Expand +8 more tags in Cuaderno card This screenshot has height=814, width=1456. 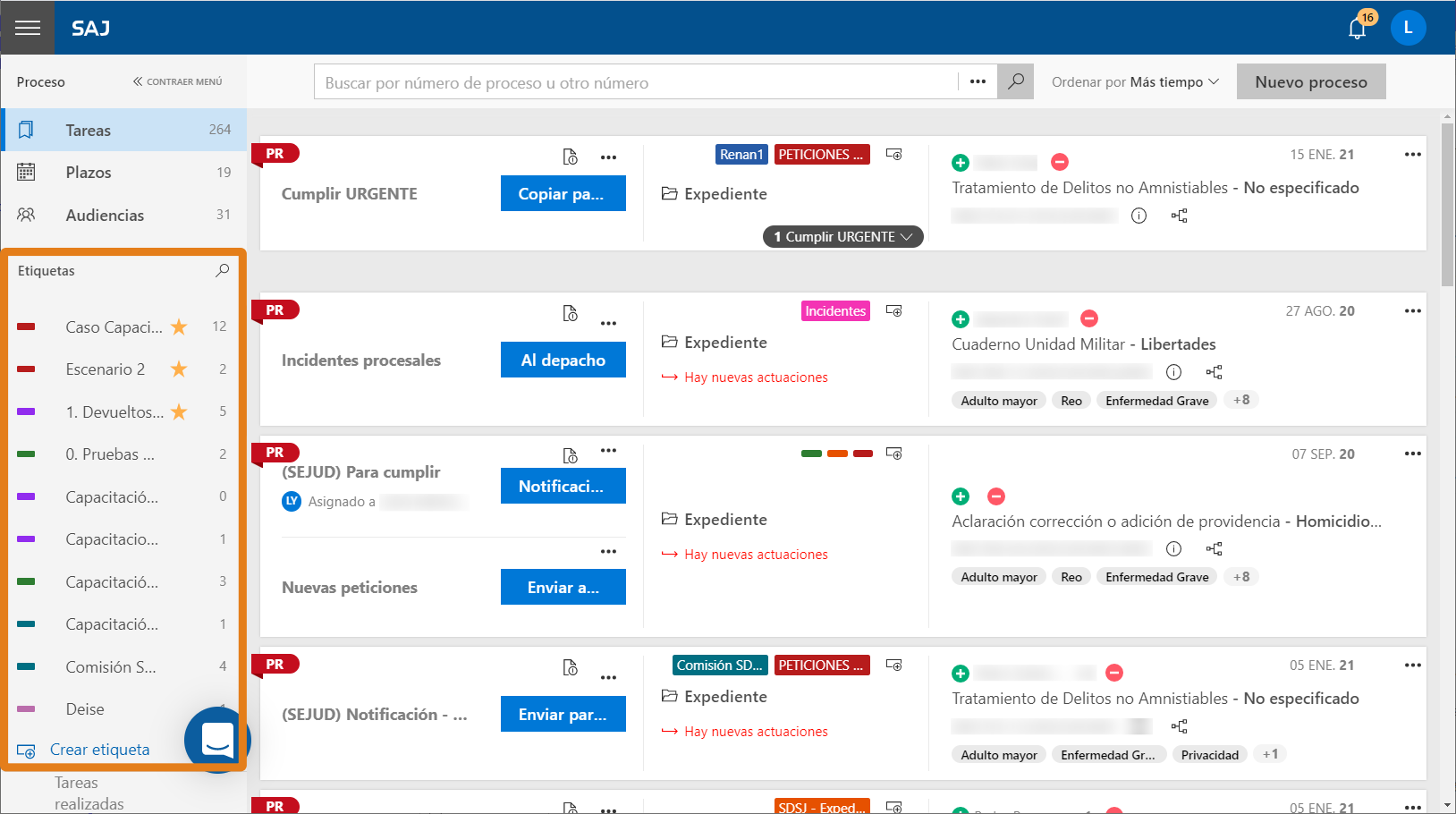click(x=1241, y=400)
